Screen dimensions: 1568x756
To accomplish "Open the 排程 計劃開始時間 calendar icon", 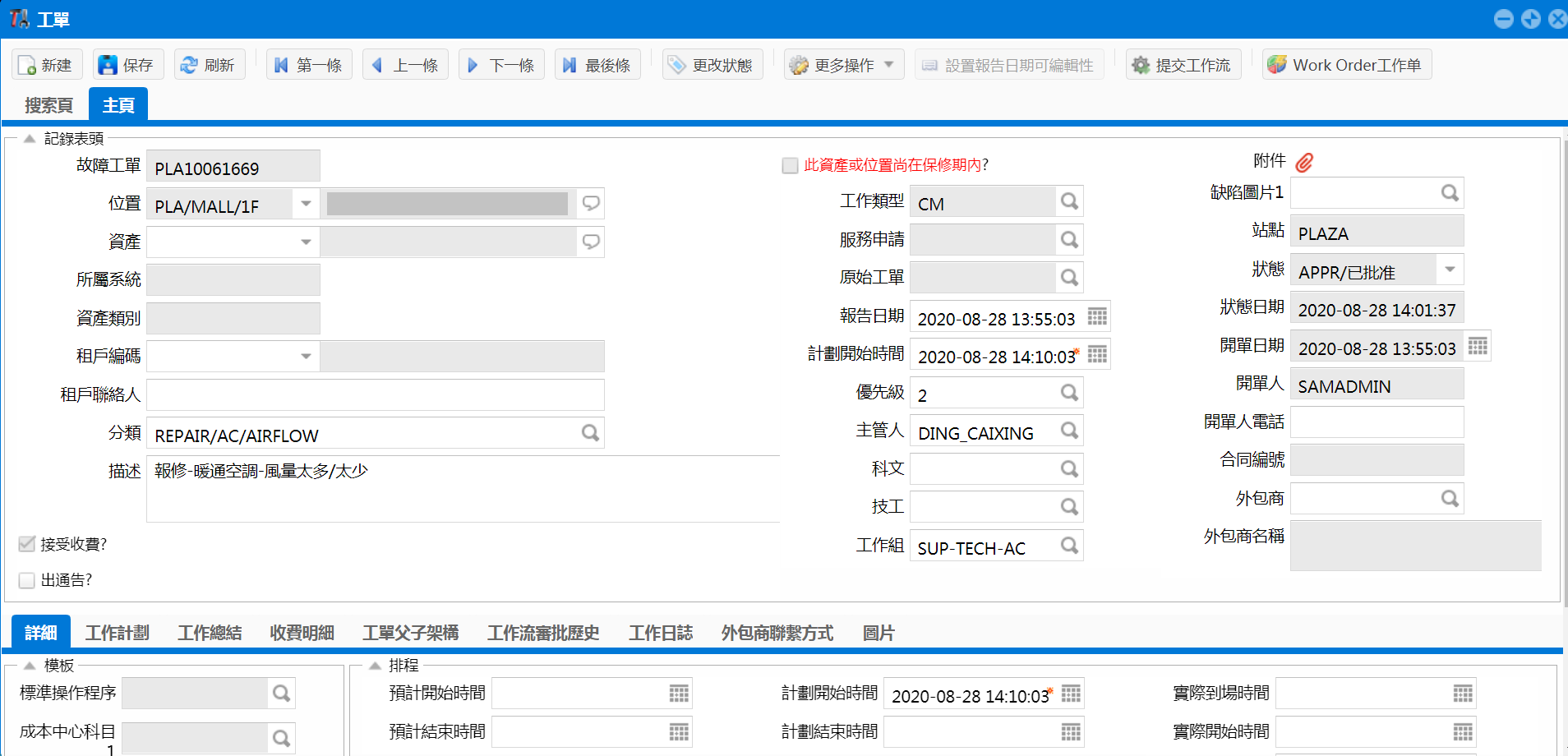I will [1071, 694].
